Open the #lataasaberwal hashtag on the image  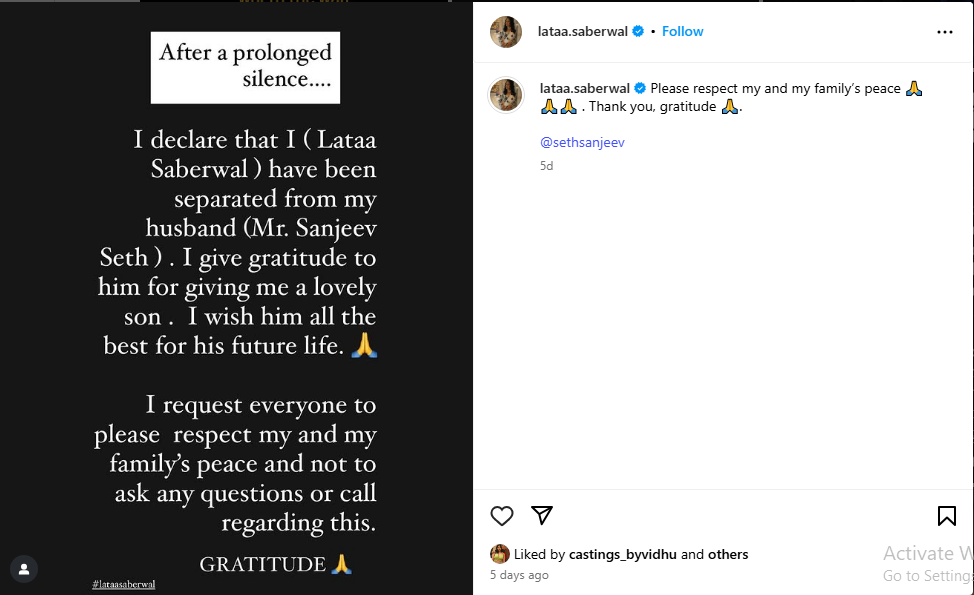pos(123,583)
